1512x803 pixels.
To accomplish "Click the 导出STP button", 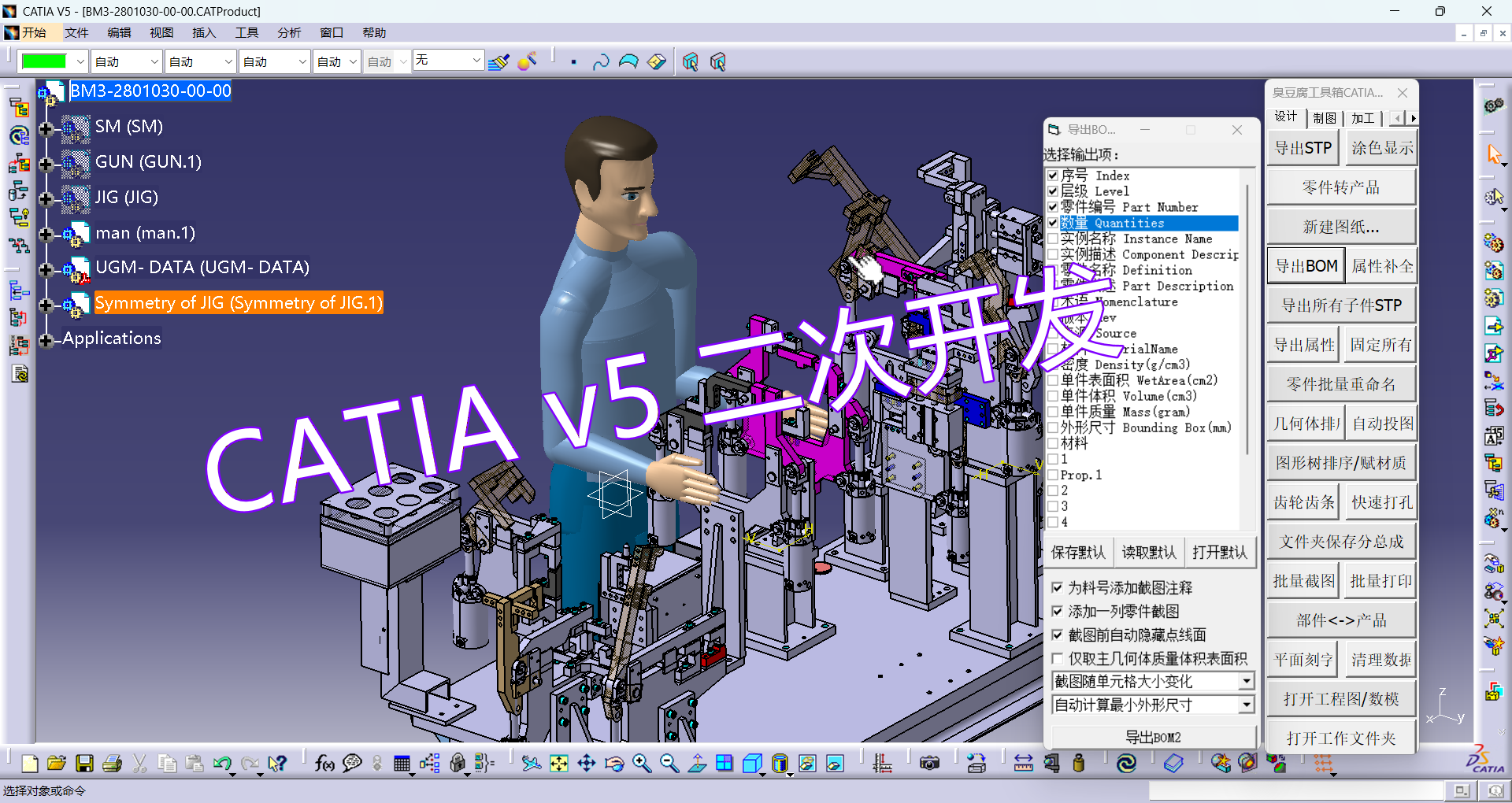I will pyautogui.click(x=1303, y=148).
